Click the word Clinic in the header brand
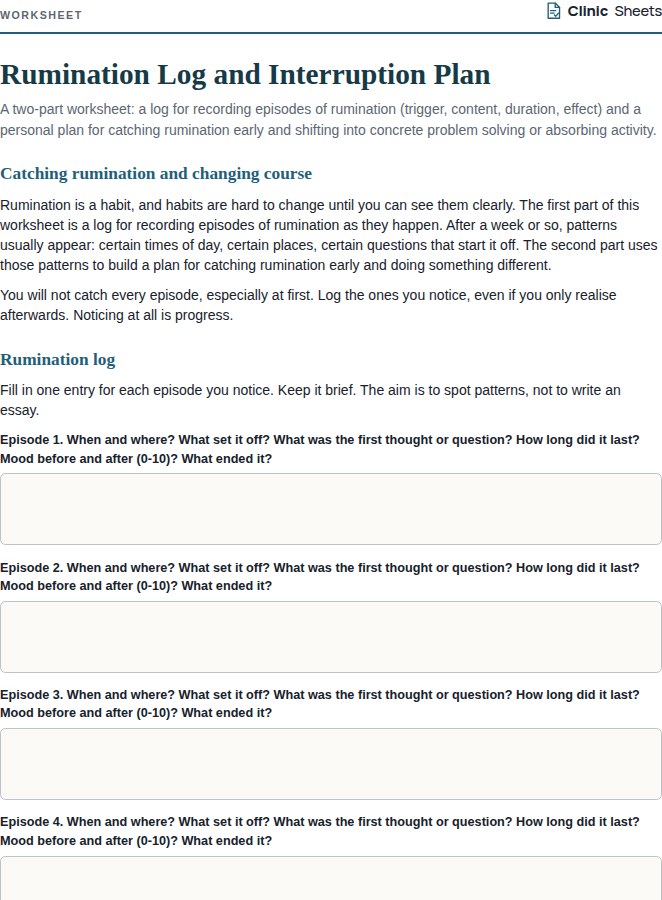Viewport: 662px width, 900px height. [x=587, y=11]
